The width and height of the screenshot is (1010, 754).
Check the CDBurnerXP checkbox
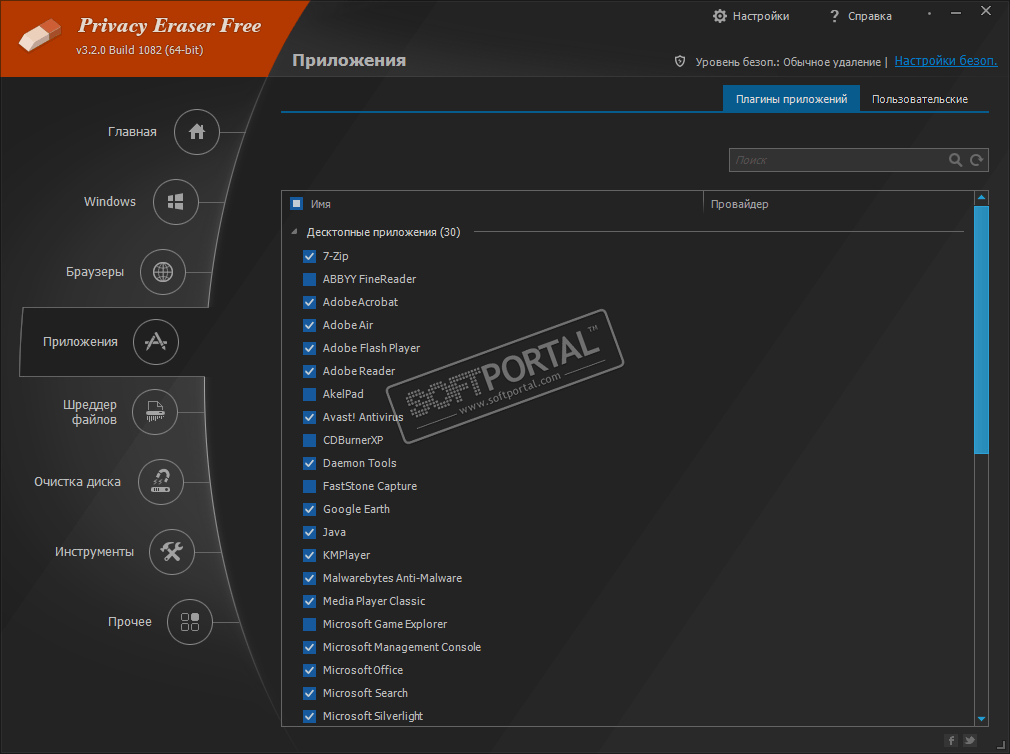click(x=309, y=440)
